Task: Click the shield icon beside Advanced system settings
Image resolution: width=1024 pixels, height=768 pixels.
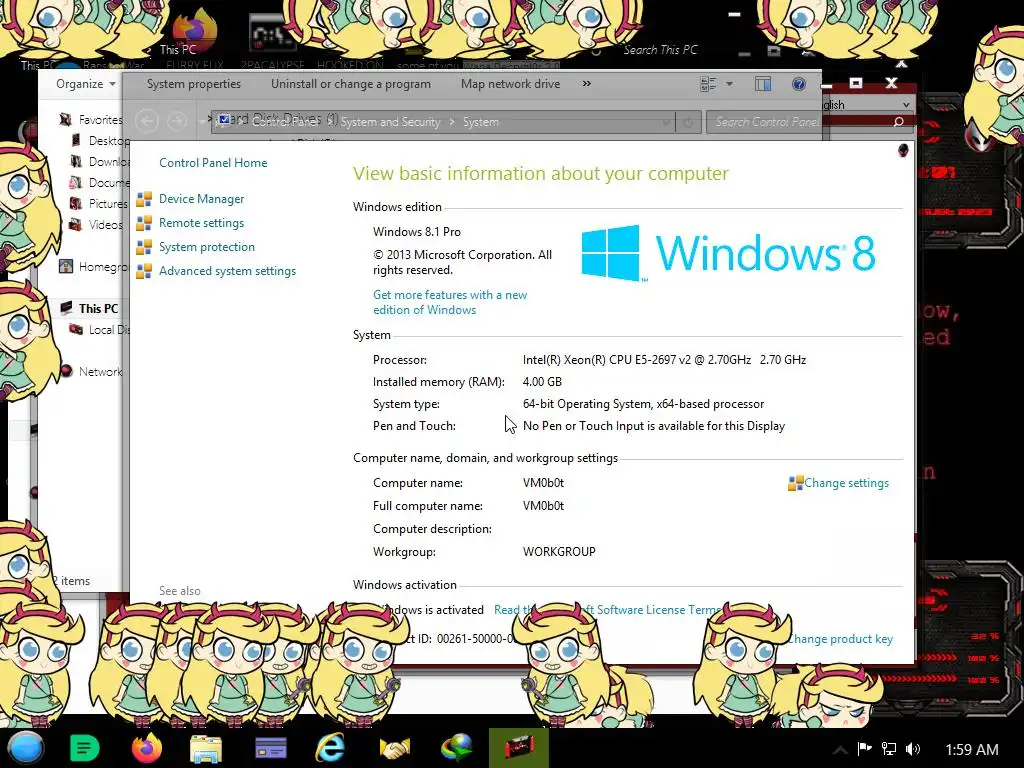Action: (x=144, y=271)
